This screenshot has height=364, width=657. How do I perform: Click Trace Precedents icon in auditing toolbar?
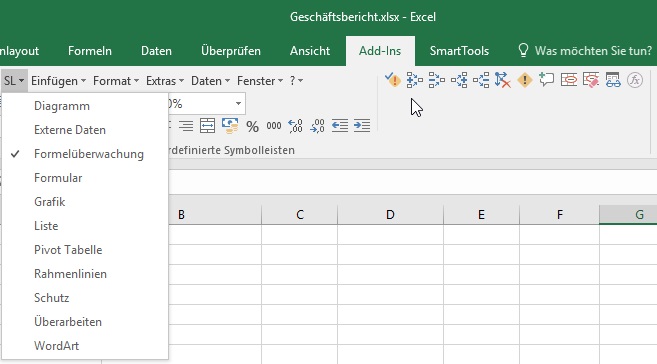pyautogui.click(x=414, y=80)
